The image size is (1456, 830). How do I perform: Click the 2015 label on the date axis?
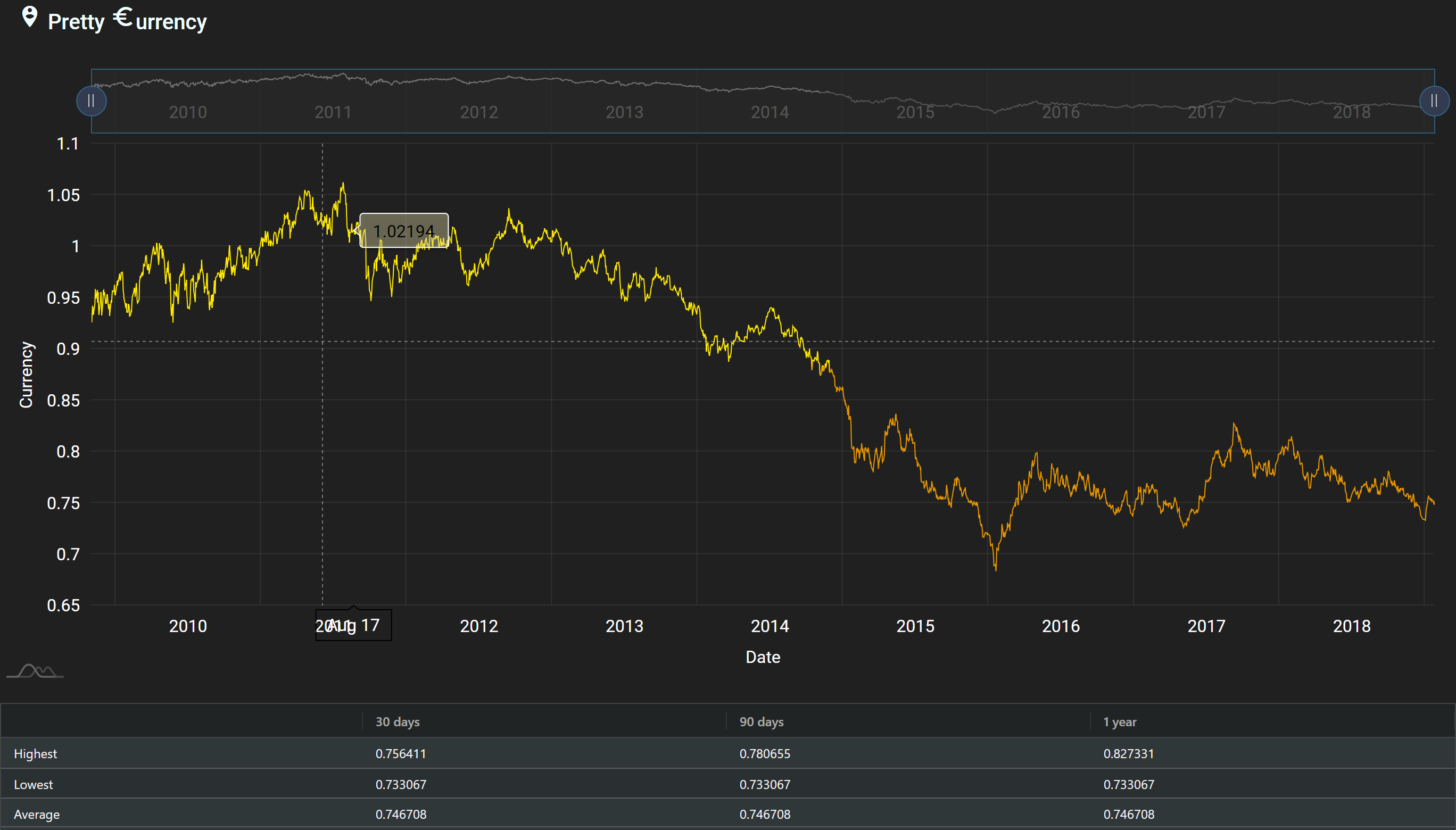[x=915, y=626]
